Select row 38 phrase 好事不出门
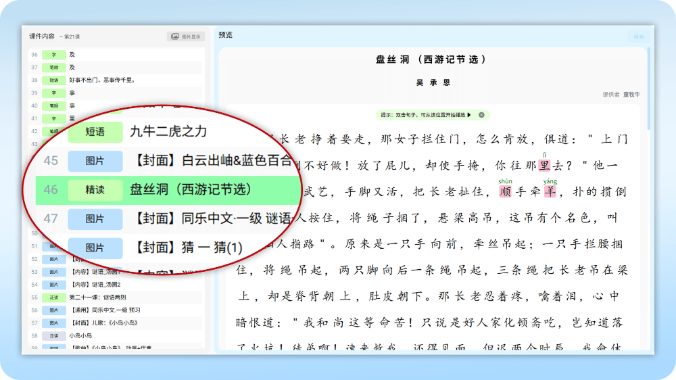This screenshot has width=676, height=380. click(x=116, y=80)
